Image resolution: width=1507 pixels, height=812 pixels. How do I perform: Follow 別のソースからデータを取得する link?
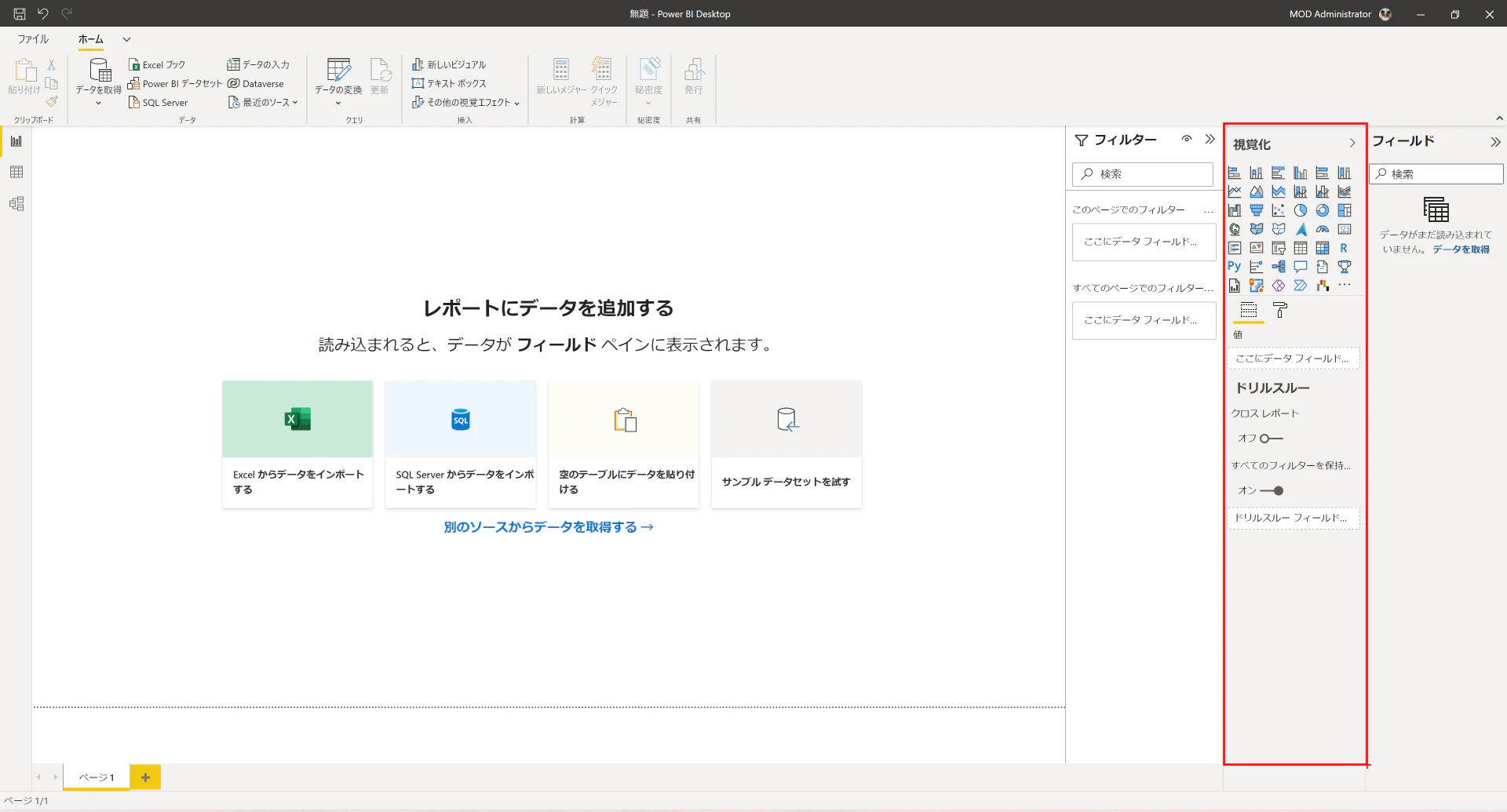click(x=549, y=527)
